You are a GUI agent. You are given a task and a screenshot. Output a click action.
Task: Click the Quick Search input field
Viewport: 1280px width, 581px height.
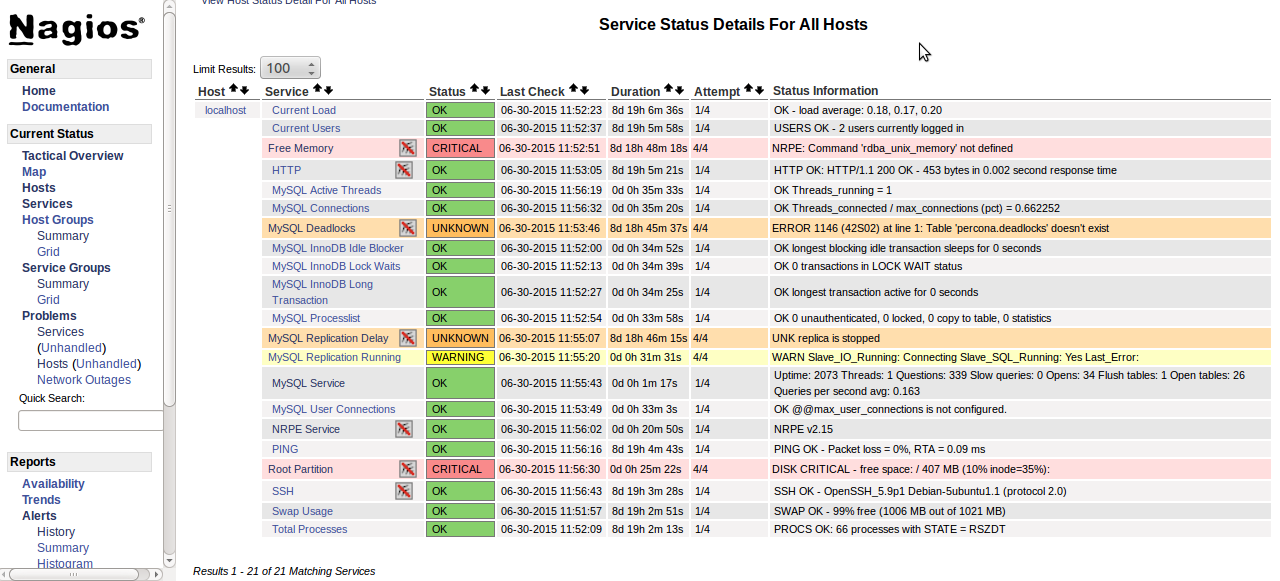(x=90, y=421)
